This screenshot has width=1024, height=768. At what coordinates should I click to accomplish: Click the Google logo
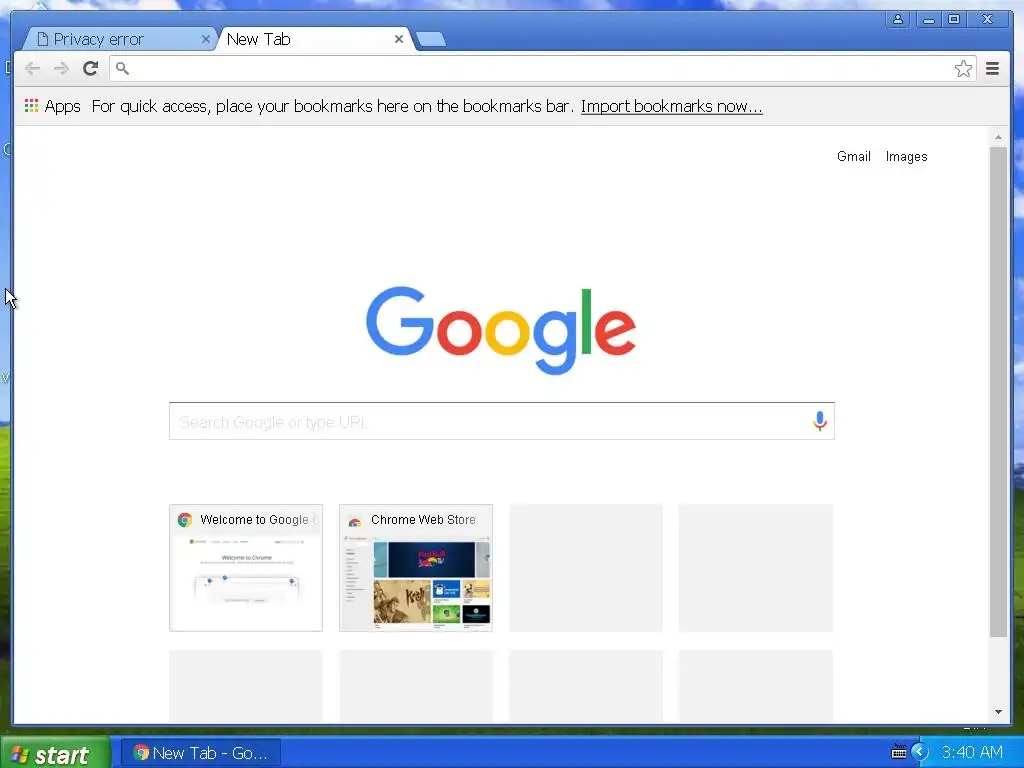pos(501,330)
